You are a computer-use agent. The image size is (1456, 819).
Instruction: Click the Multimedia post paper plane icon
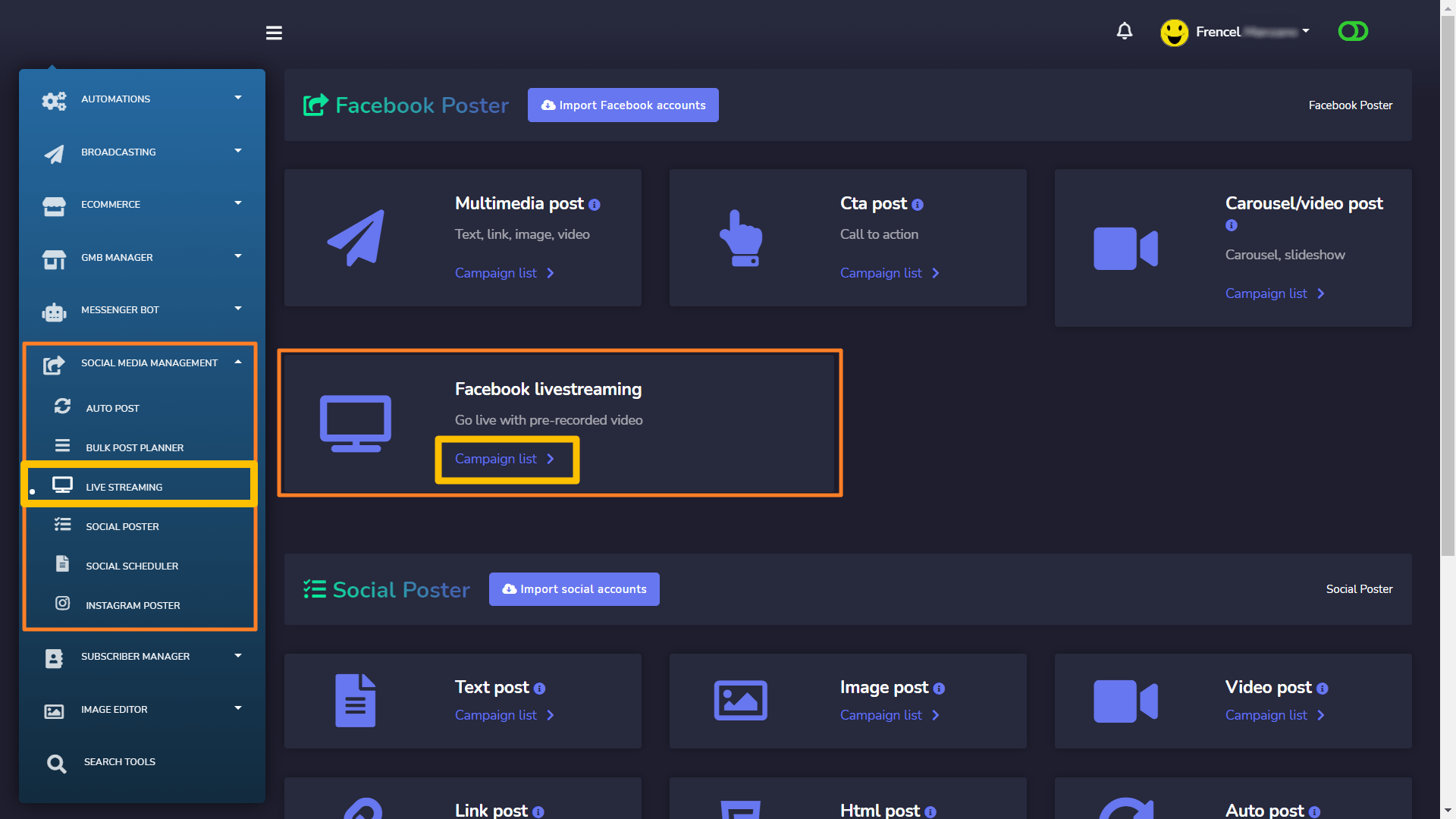[x=356, y=238]
